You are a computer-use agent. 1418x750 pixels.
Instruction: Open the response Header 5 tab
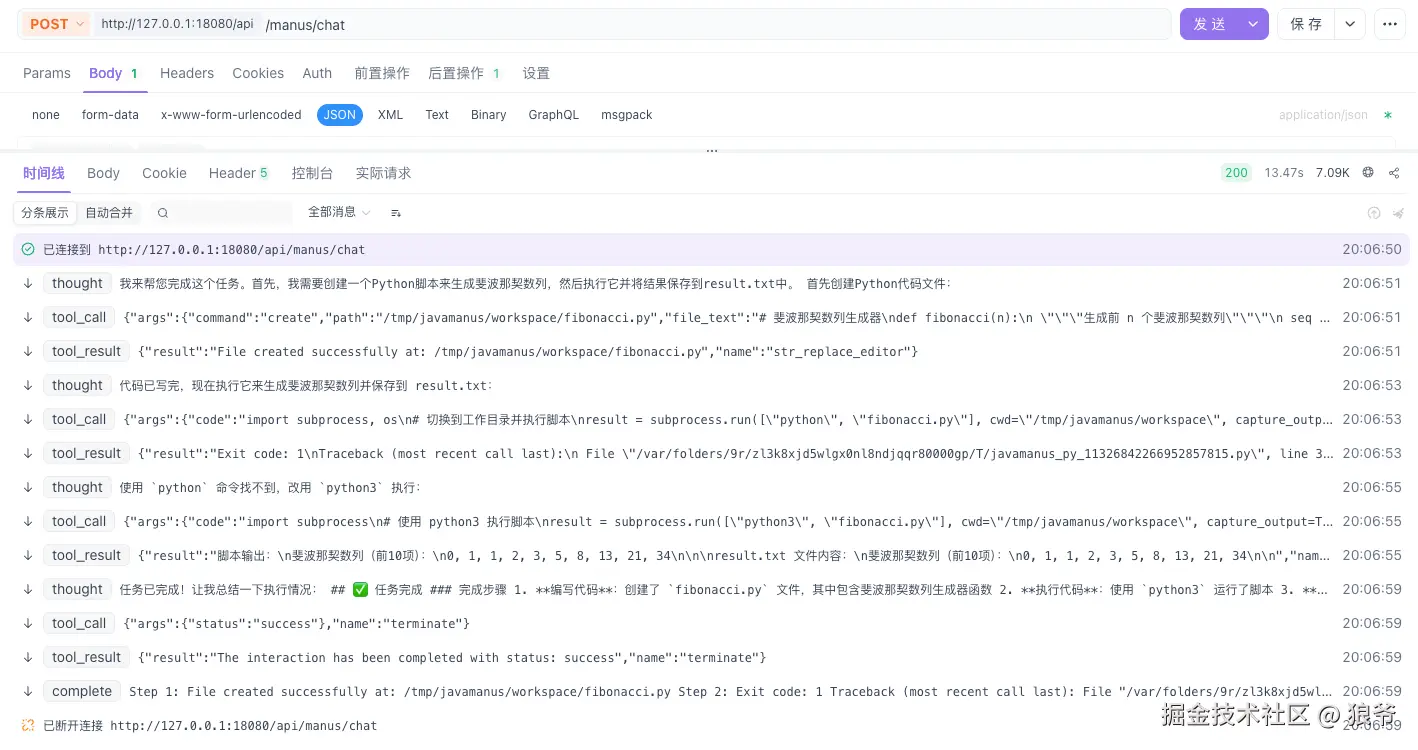[238, 173]
